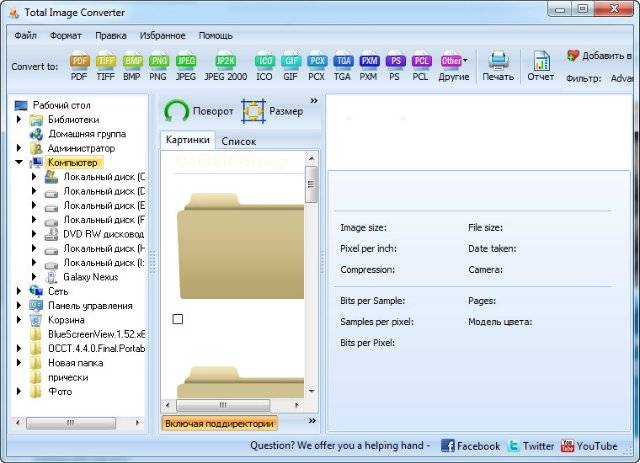Screen dimensions: 640x463
Task: Click Добавить в favorites heart icon
Action: point(573,56)
